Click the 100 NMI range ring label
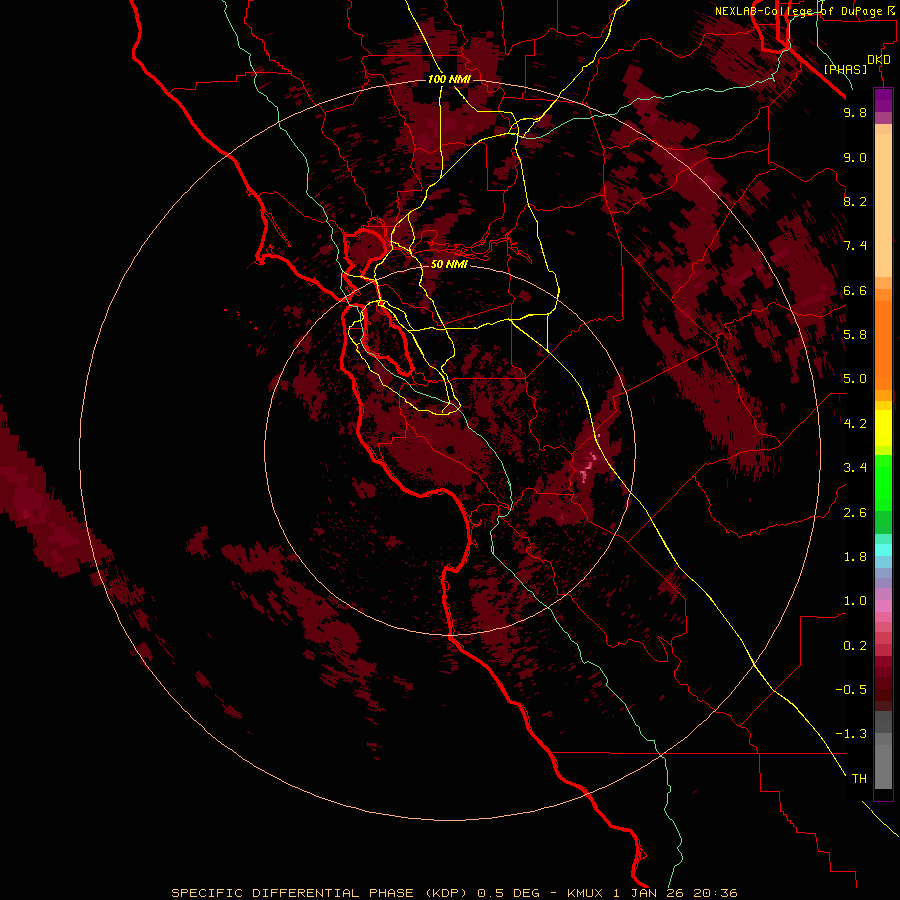 449,79
